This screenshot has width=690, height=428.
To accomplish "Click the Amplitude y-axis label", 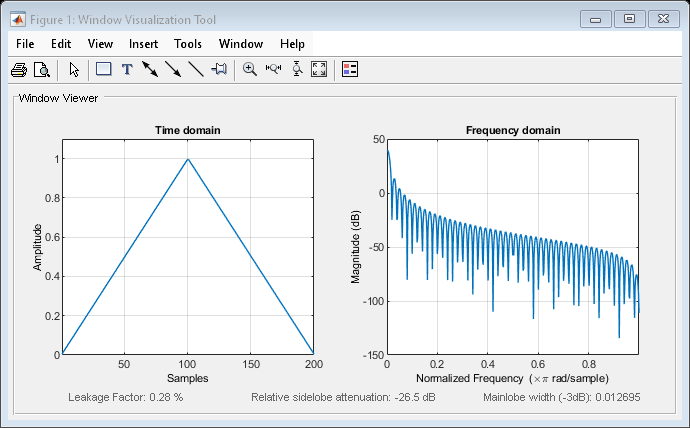I will point(37,247).
